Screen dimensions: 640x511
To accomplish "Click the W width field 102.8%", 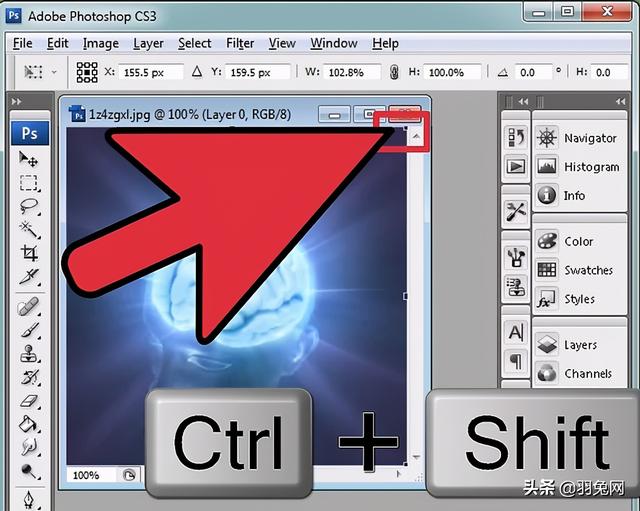I will (352, 73).
